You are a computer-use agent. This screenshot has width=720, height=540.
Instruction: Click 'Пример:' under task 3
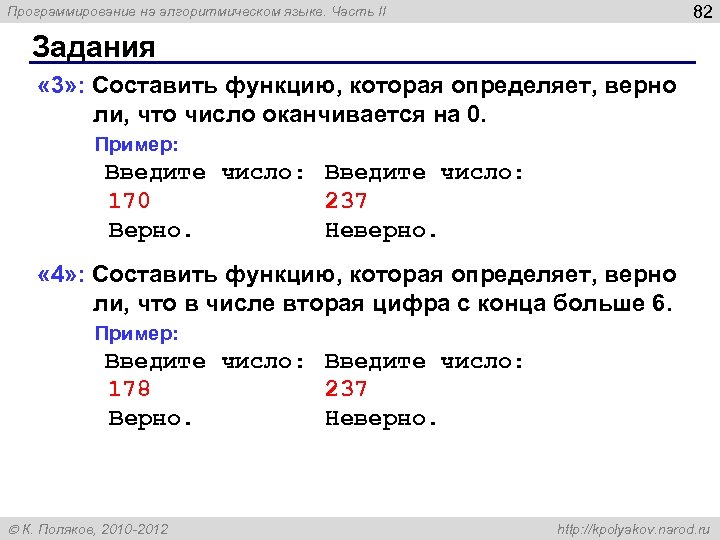click(136, 145)
